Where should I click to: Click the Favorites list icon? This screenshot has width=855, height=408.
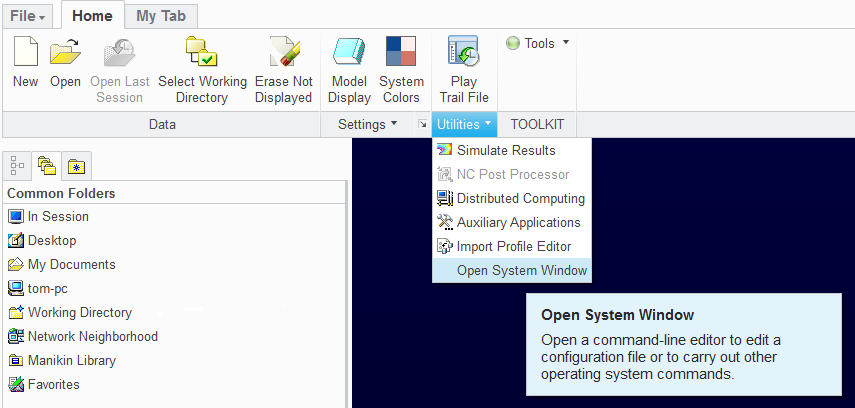pyautogui.click(x=16, y=385)
